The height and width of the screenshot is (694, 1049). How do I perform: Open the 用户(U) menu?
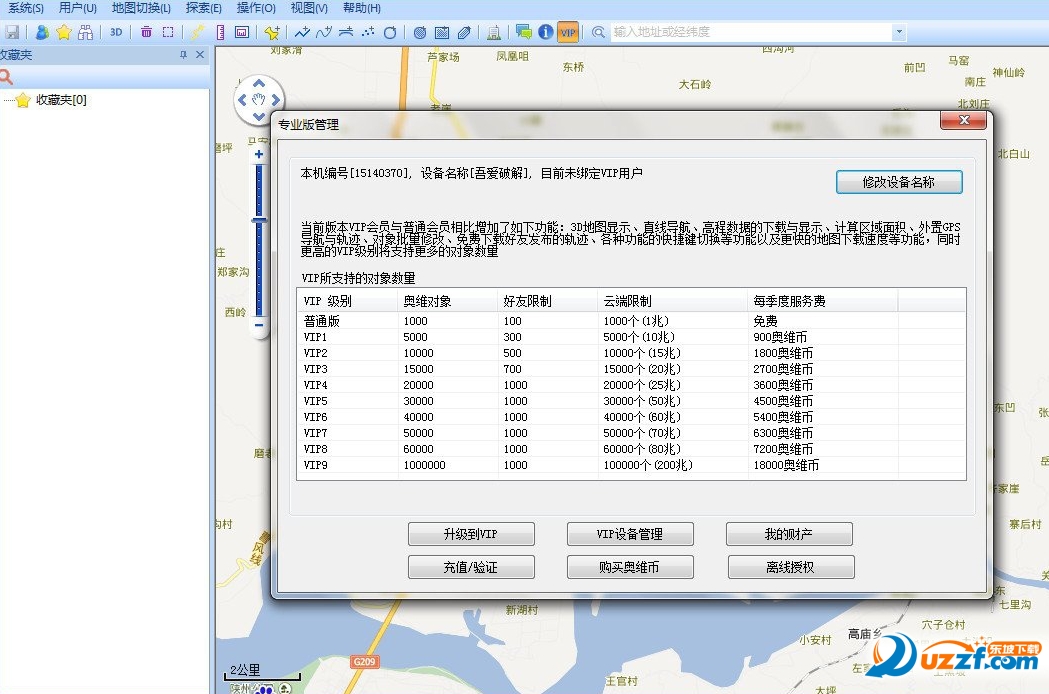tap(78, 8)
